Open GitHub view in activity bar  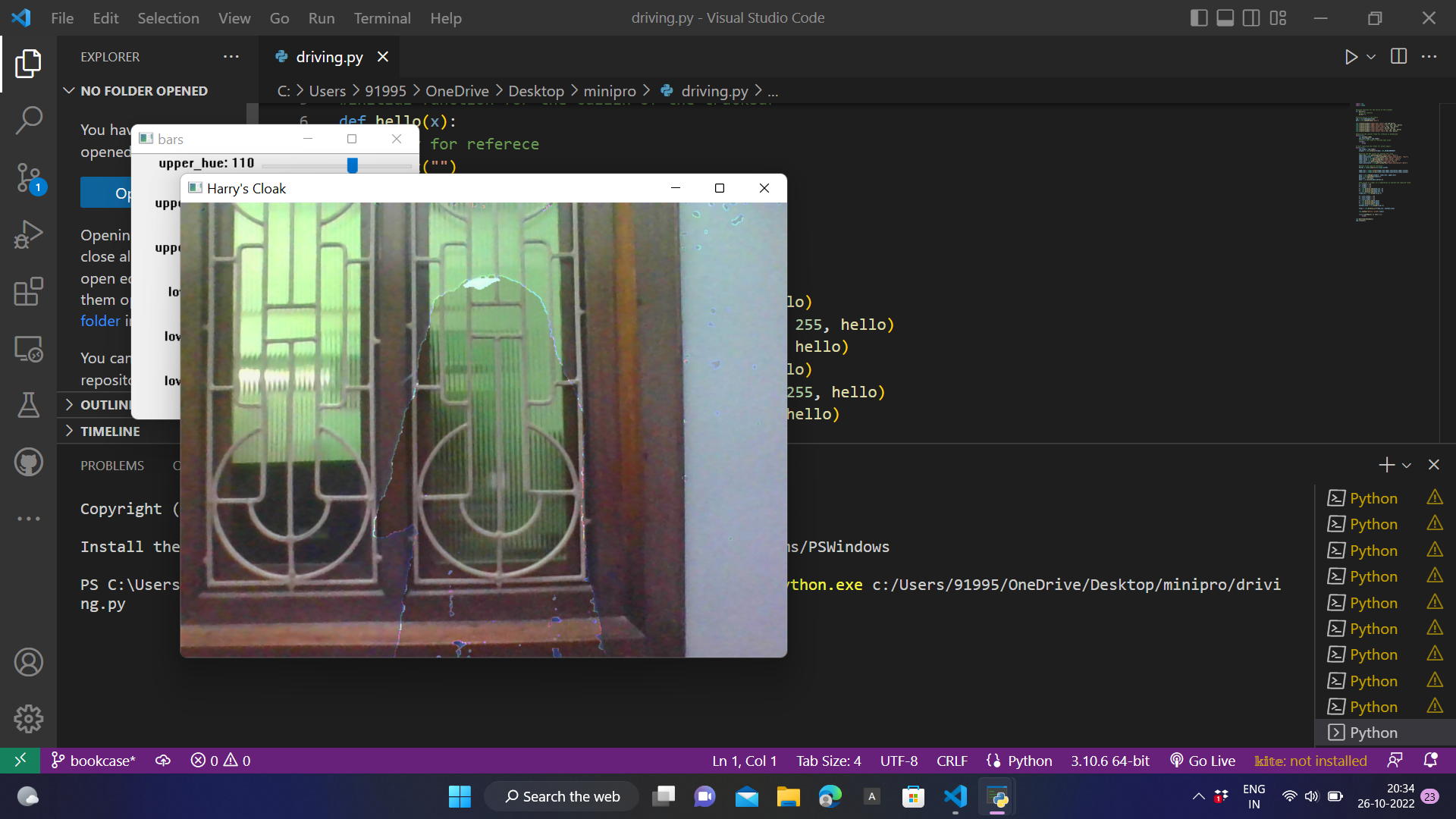pos(28,462)
